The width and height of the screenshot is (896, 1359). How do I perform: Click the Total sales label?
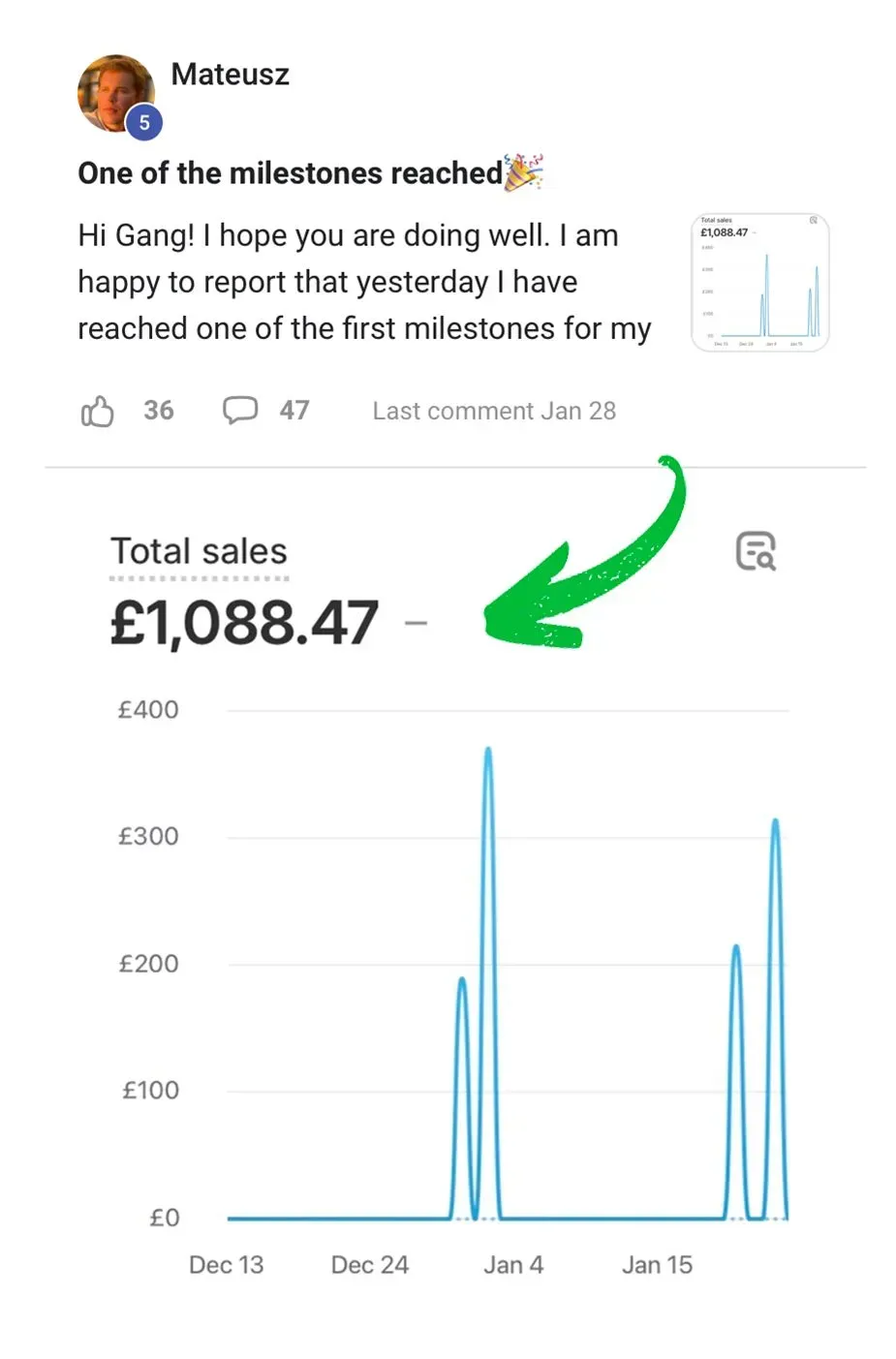[x=199, y=551]
